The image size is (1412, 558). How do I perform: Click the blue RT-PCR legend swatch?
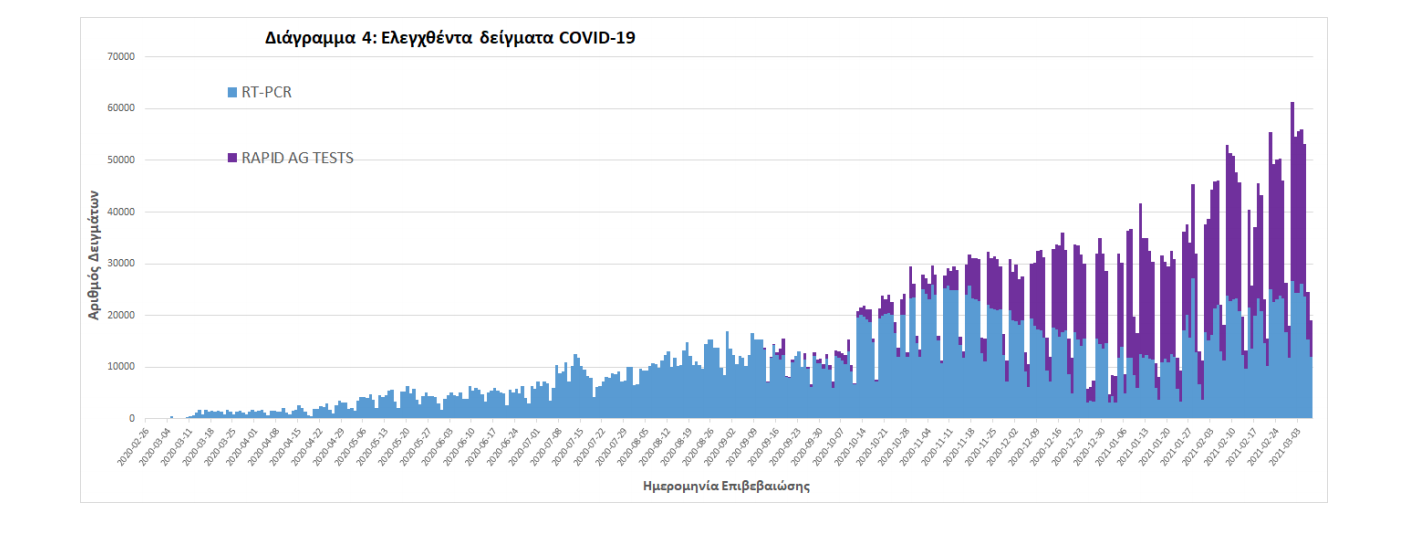coord(232,93)
